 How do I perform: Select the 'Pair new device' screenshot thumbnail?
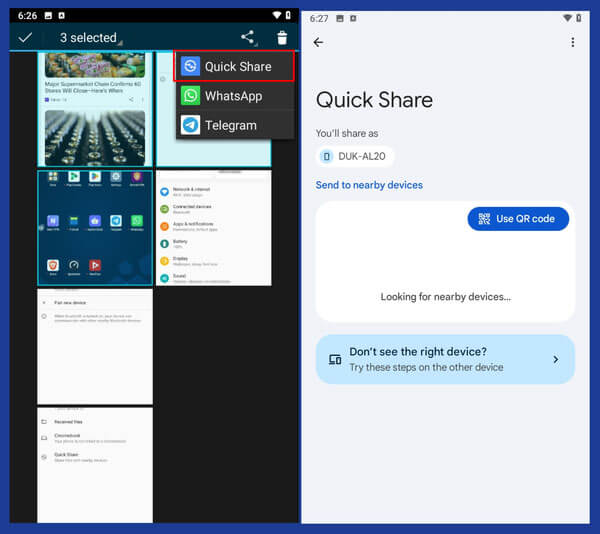tap(95, 346)
